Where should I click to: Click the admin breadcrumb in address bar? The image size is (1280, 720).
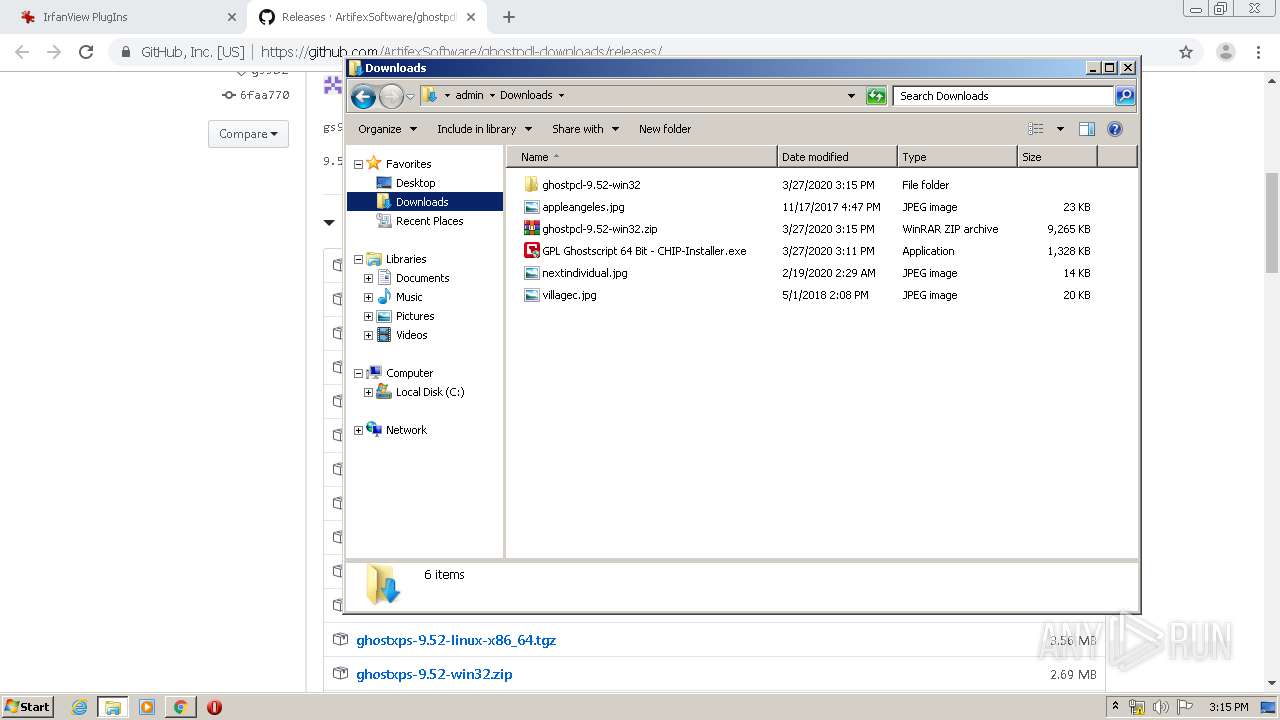[469, 96]
